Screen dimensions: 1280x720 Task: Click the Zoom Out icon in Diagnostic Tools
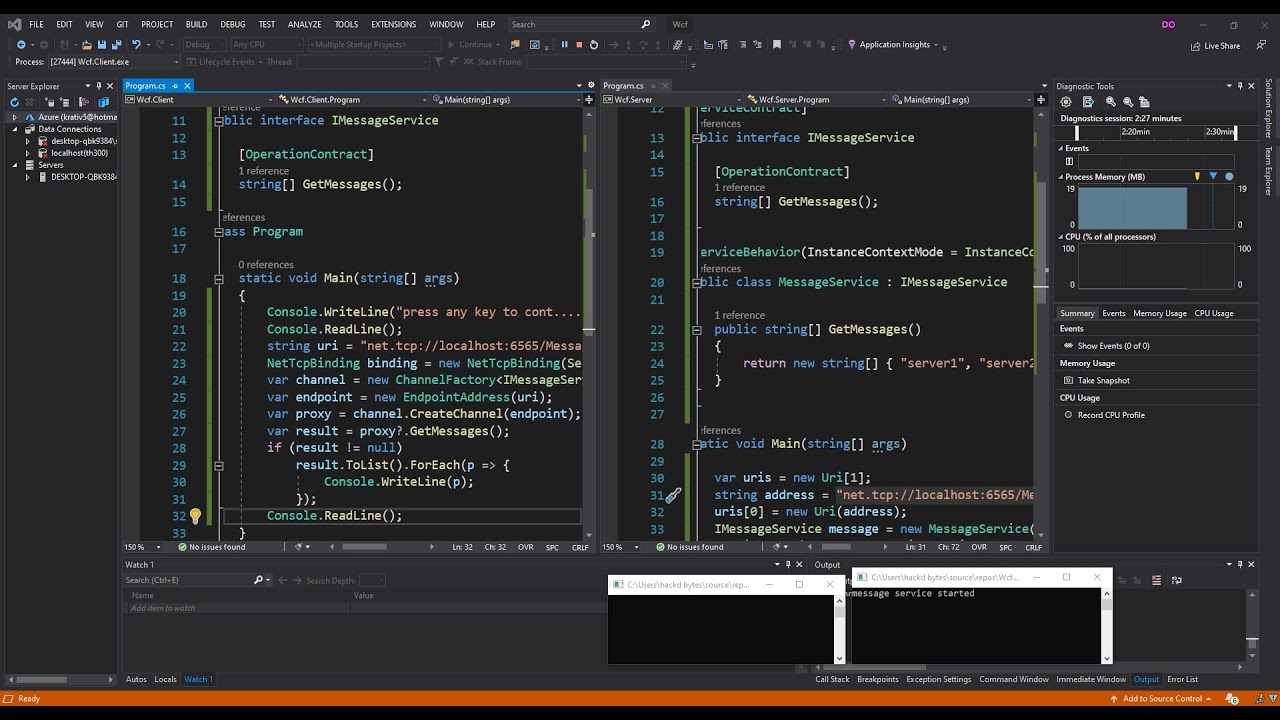[1128, 101]
